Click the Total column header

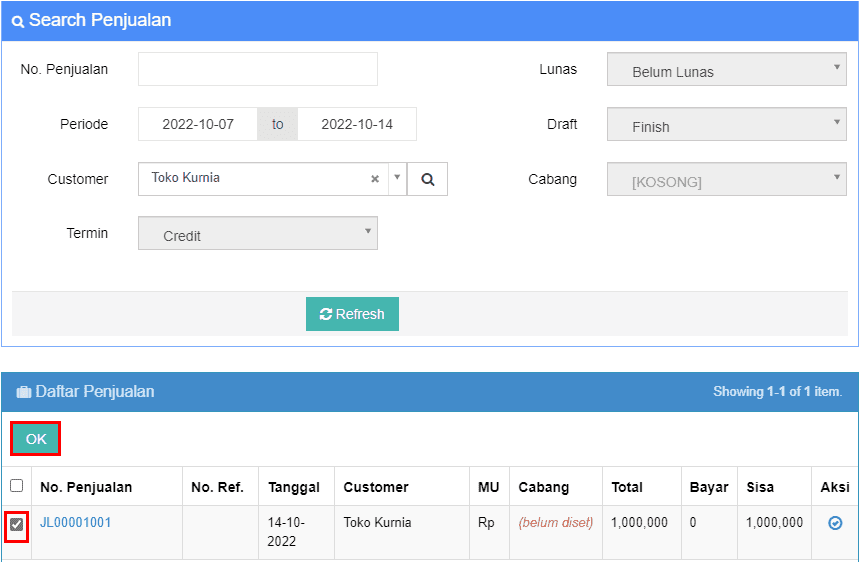(x=627, y=487)
